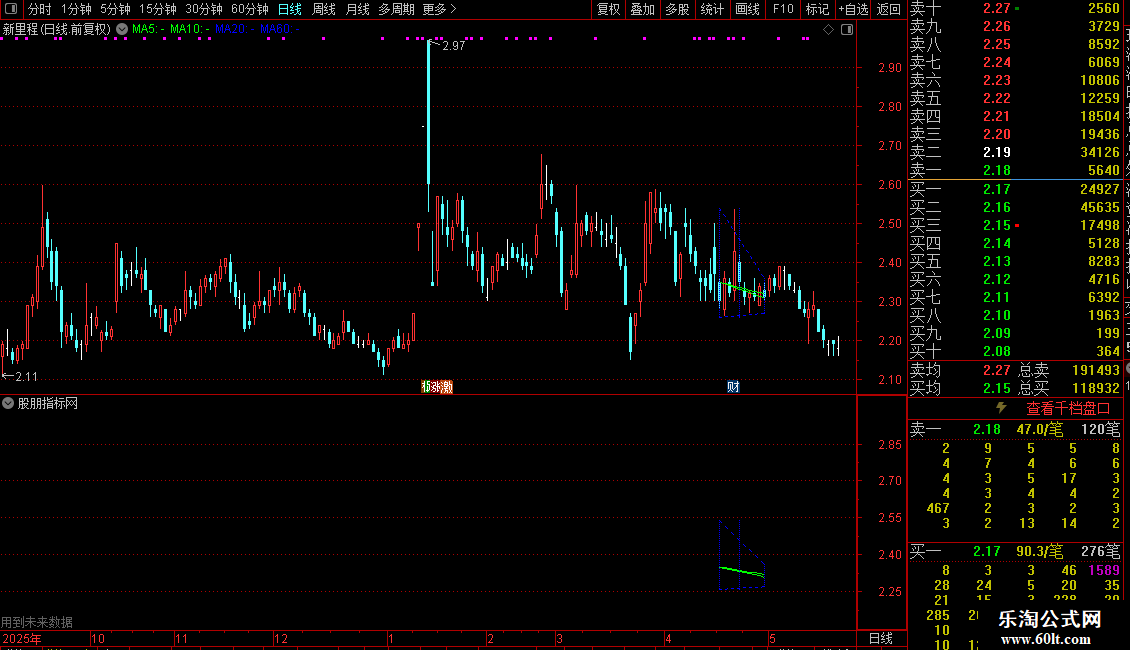Click the 复权 adjustment button
Screen dimensions: 1130x650
pyautogui.click(x=608, y=9)
